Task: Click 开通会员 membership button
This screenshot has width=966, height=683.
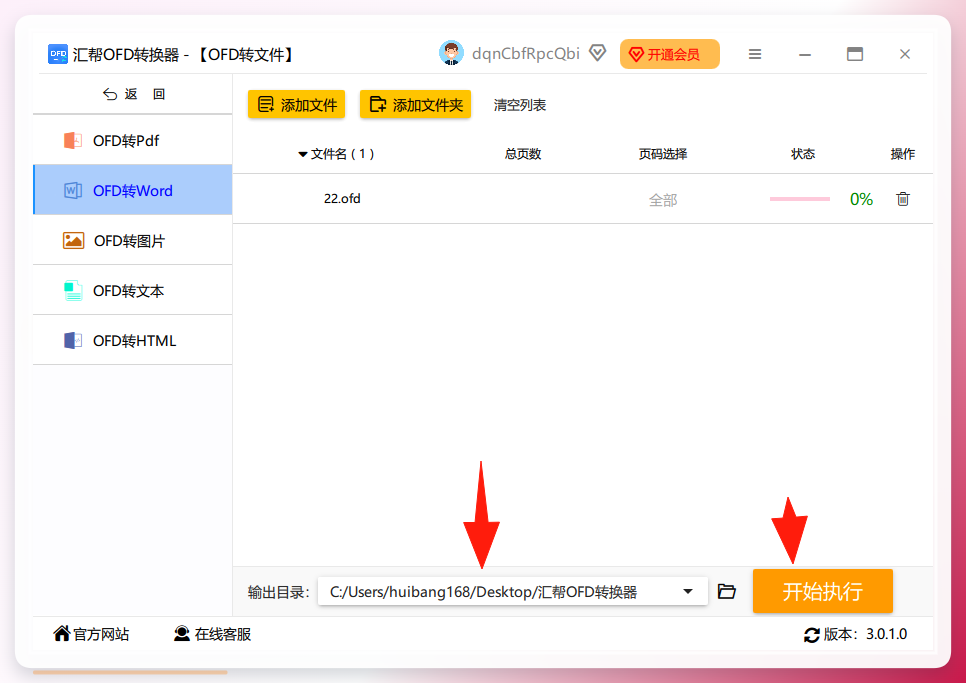Action: tap(670, 54)
